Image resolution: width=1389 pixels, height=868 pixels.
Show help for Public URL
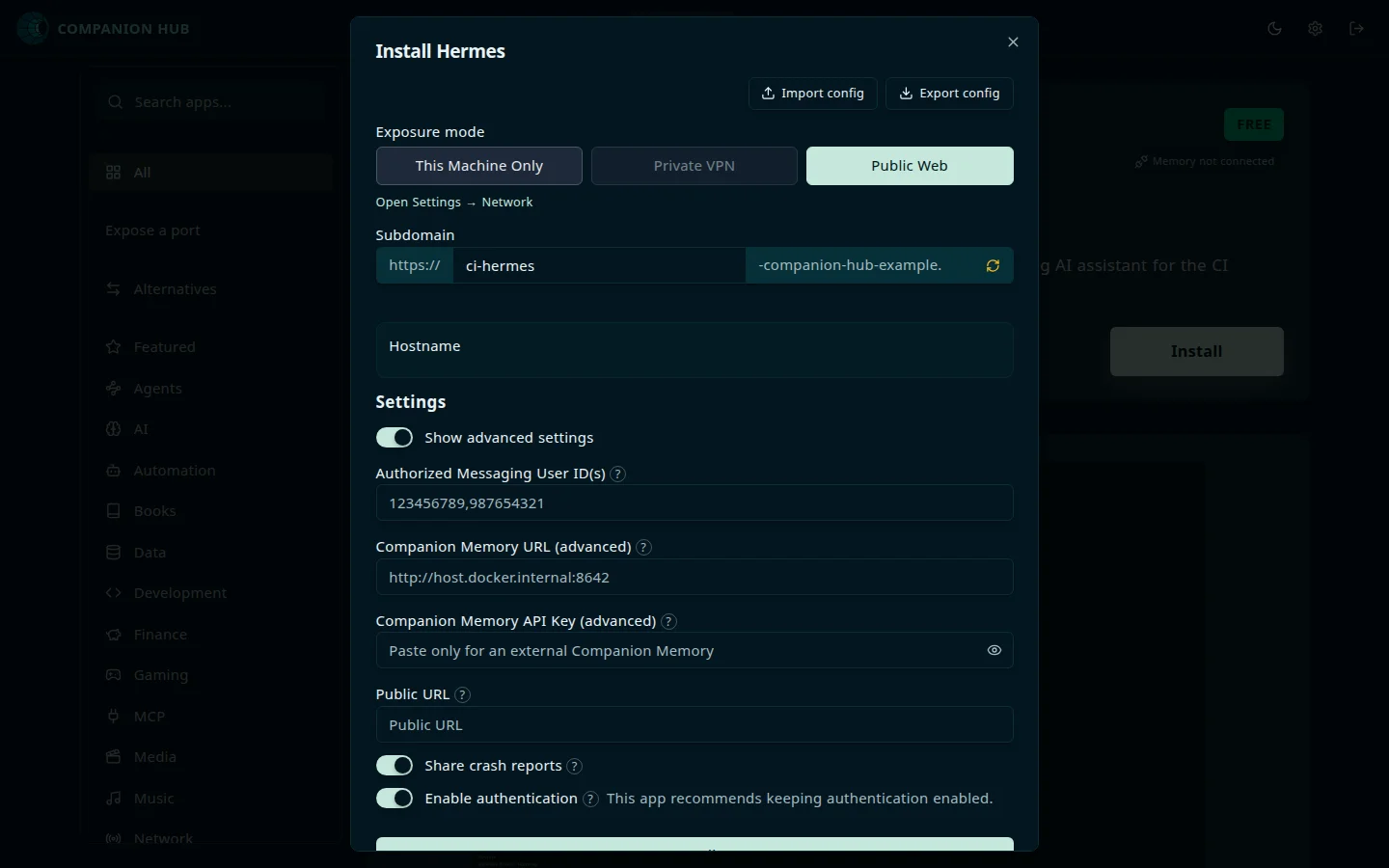coord(463,695)
